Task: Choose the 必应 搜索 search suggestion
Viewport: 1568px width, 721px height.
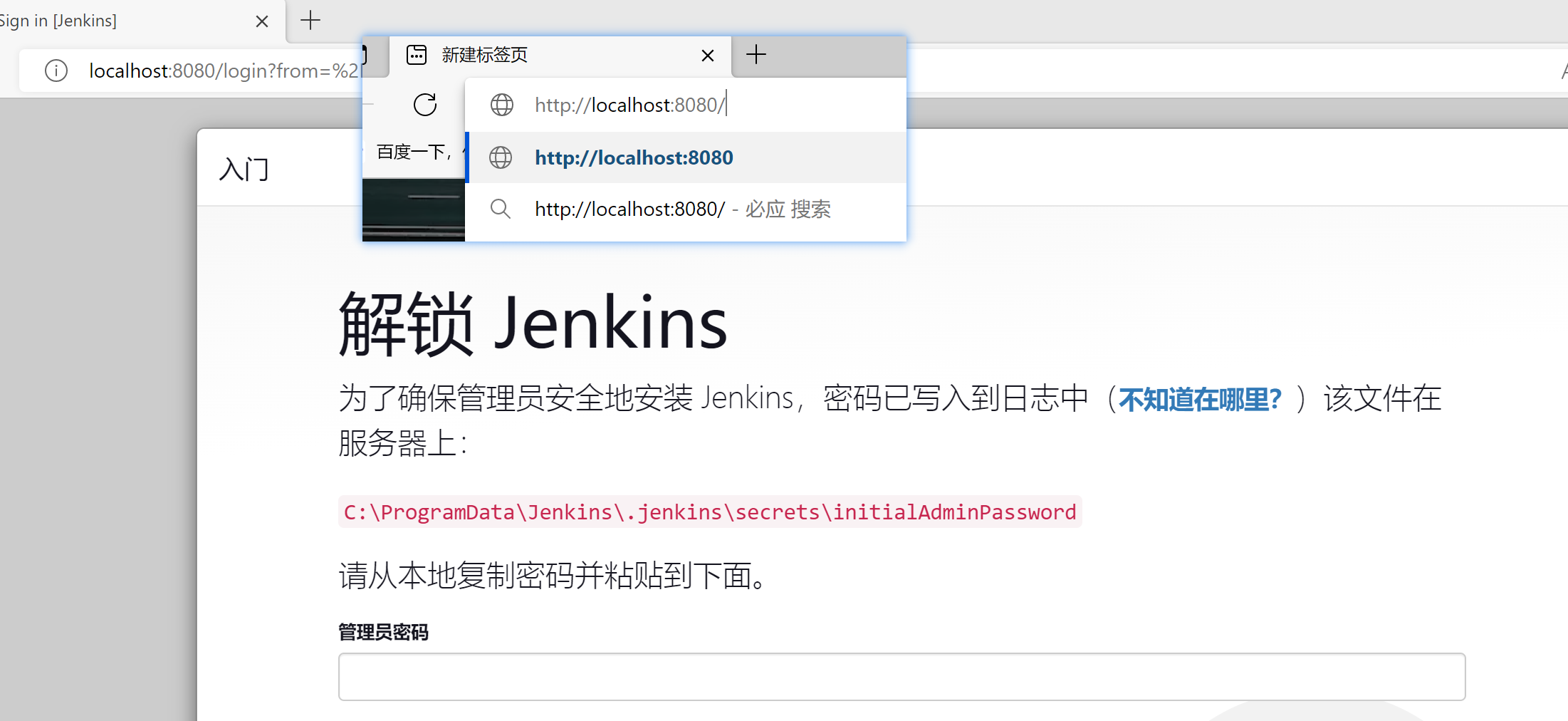Action: point(685,209)
